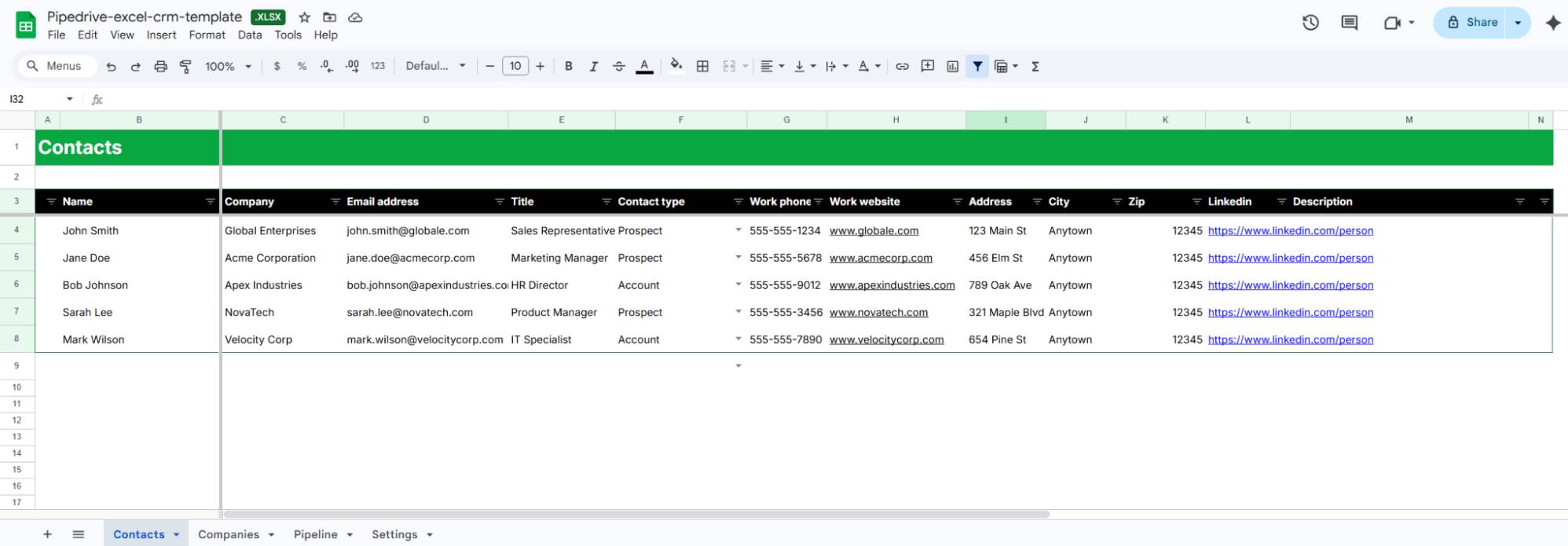Viewport: 1568px width, 546px height.
Task: Format as currency with dollar icon
Action: coord(277,67)
